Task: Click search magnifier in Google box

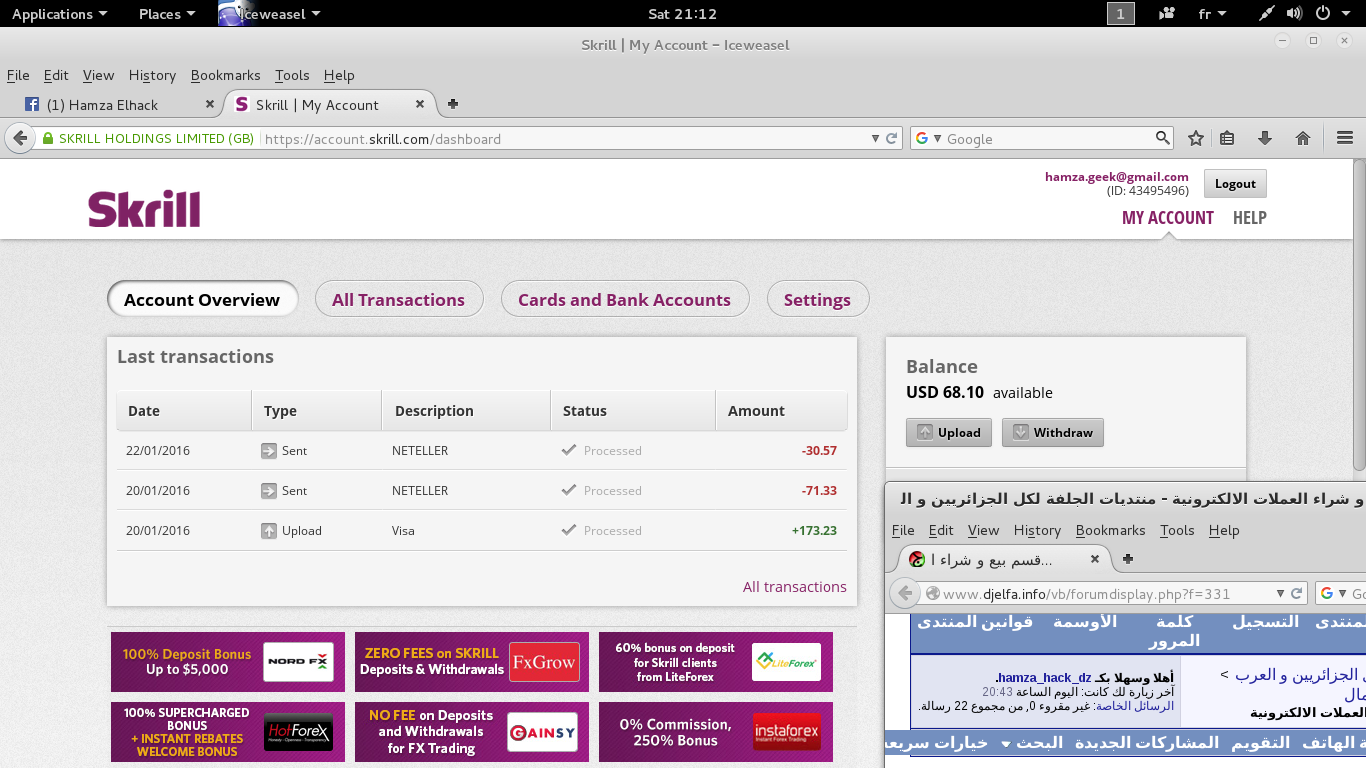Action: click(1162, 138)
